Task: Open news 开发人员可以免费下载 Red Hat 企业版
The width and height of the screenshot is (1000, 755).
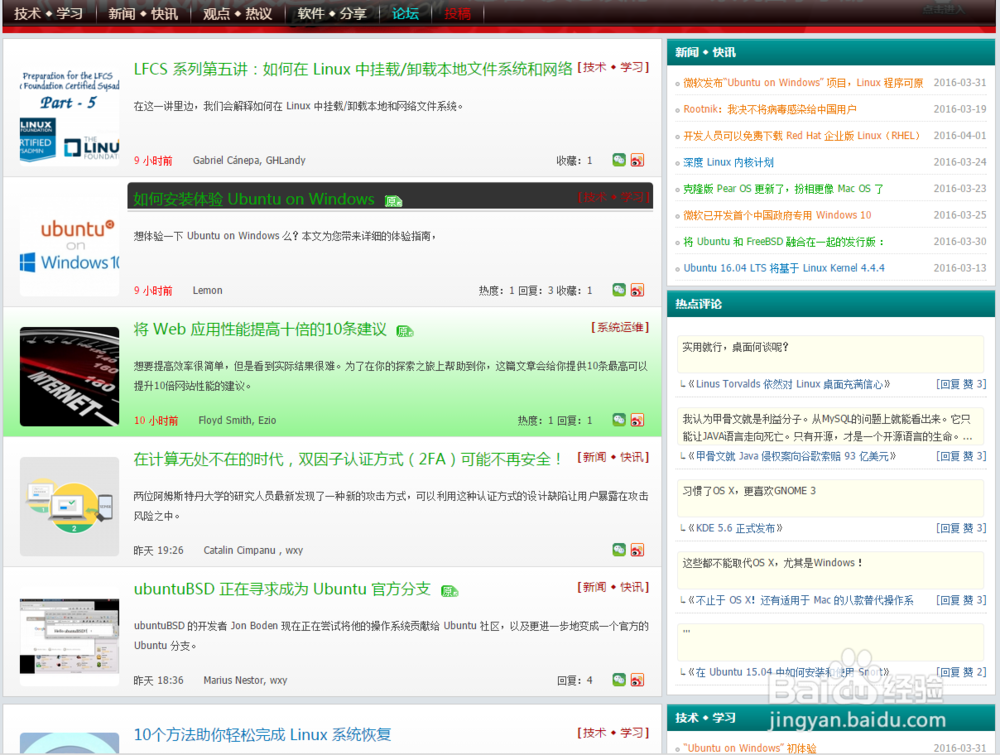Action: point(802,136)
